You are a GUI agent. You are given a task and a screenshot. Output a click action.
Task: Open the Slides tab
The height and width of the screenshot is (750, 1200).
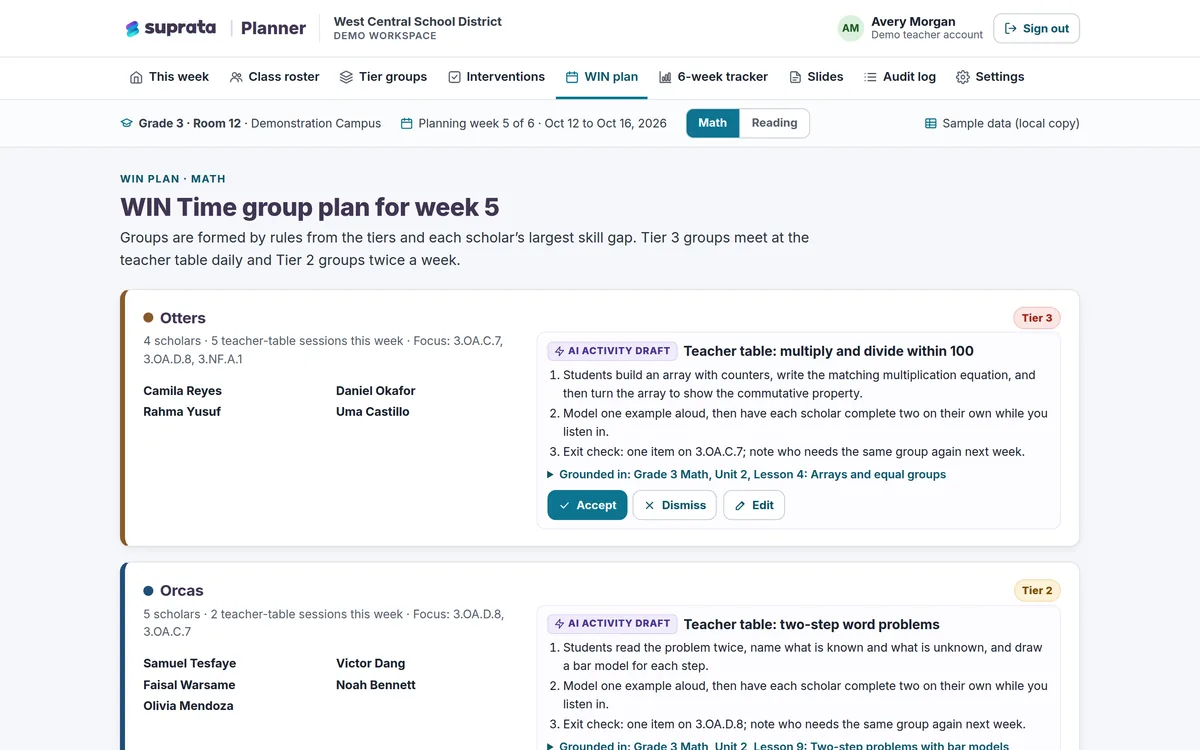coord(816,77)
